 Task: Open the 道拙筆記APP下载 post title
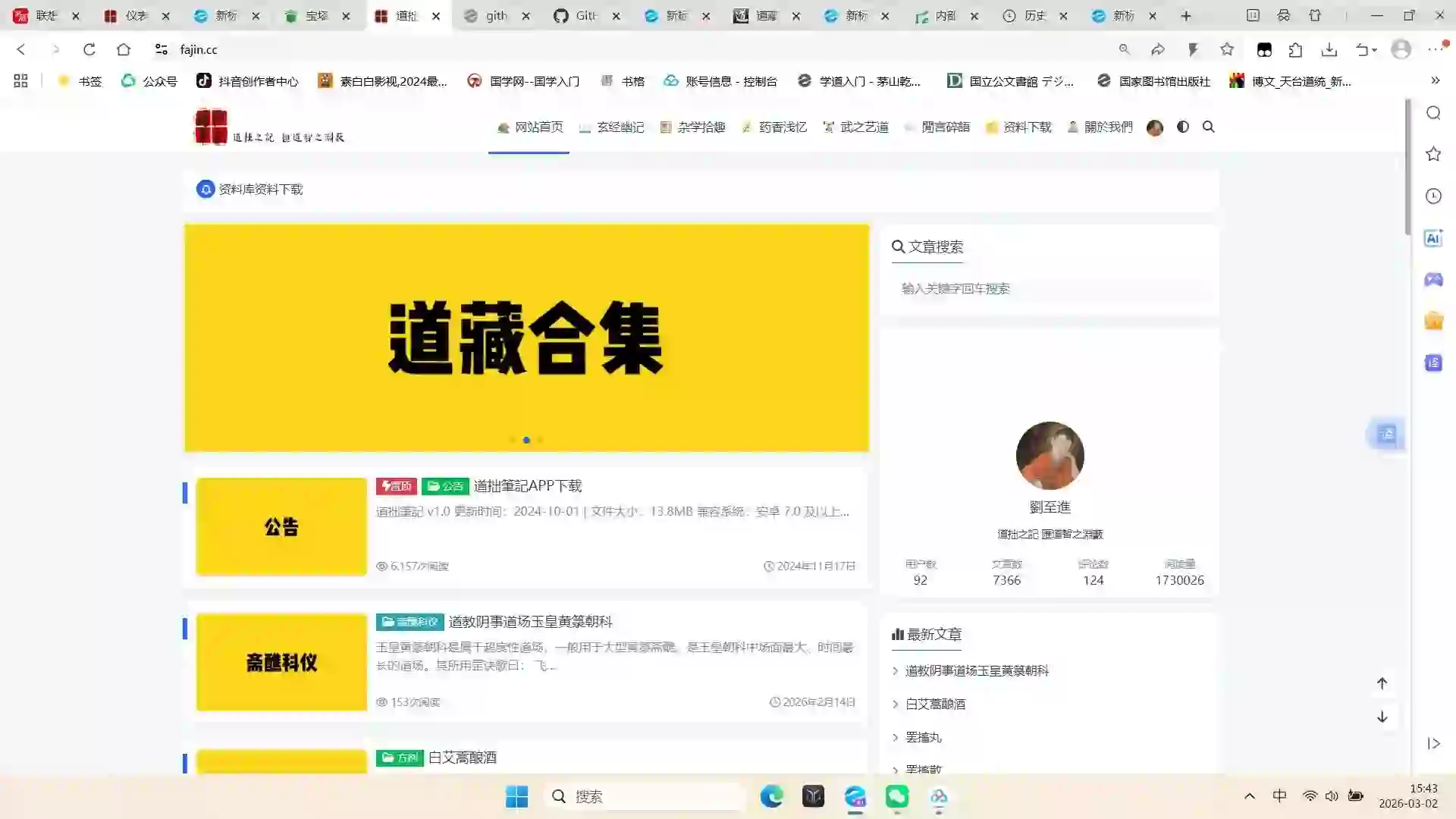tap(528, 485)
